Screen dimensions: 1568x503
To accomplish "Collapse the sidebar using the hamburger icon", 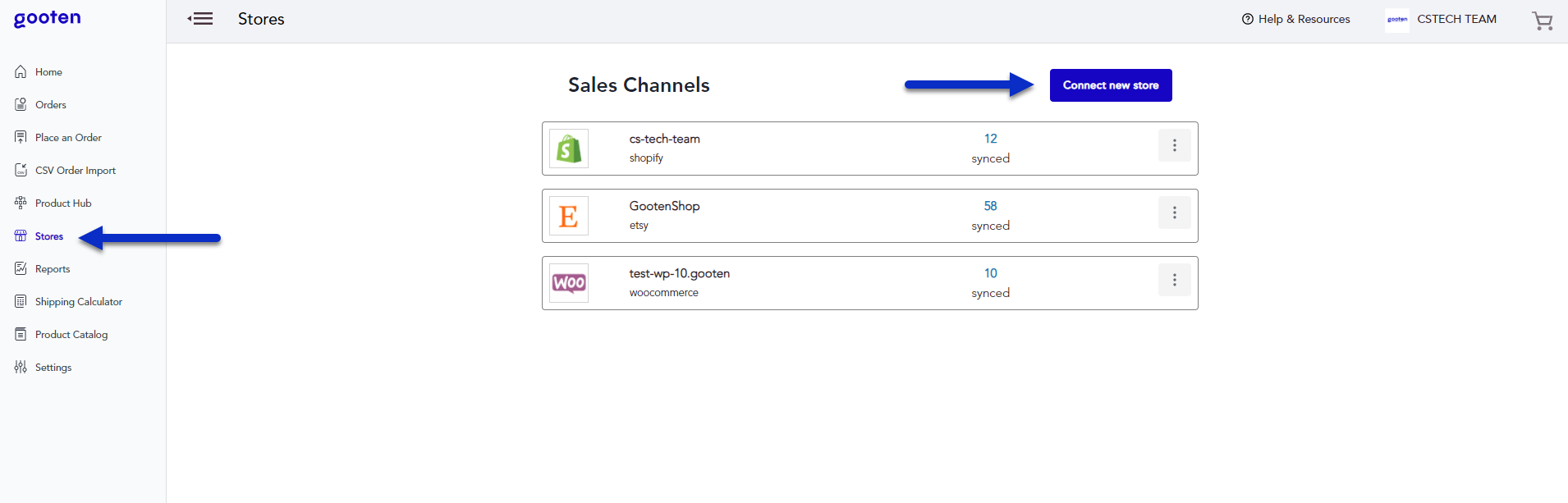I will (199, 18).
